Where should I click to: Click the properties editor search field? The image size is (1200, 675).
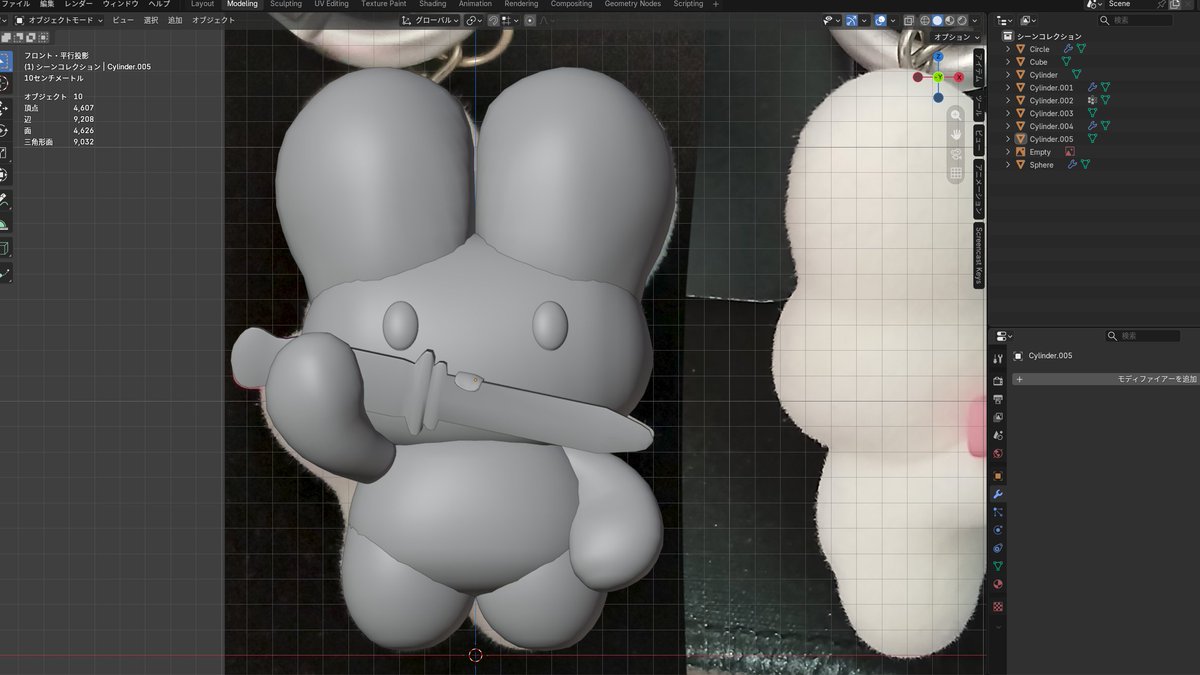click(x=1143, y=336)
